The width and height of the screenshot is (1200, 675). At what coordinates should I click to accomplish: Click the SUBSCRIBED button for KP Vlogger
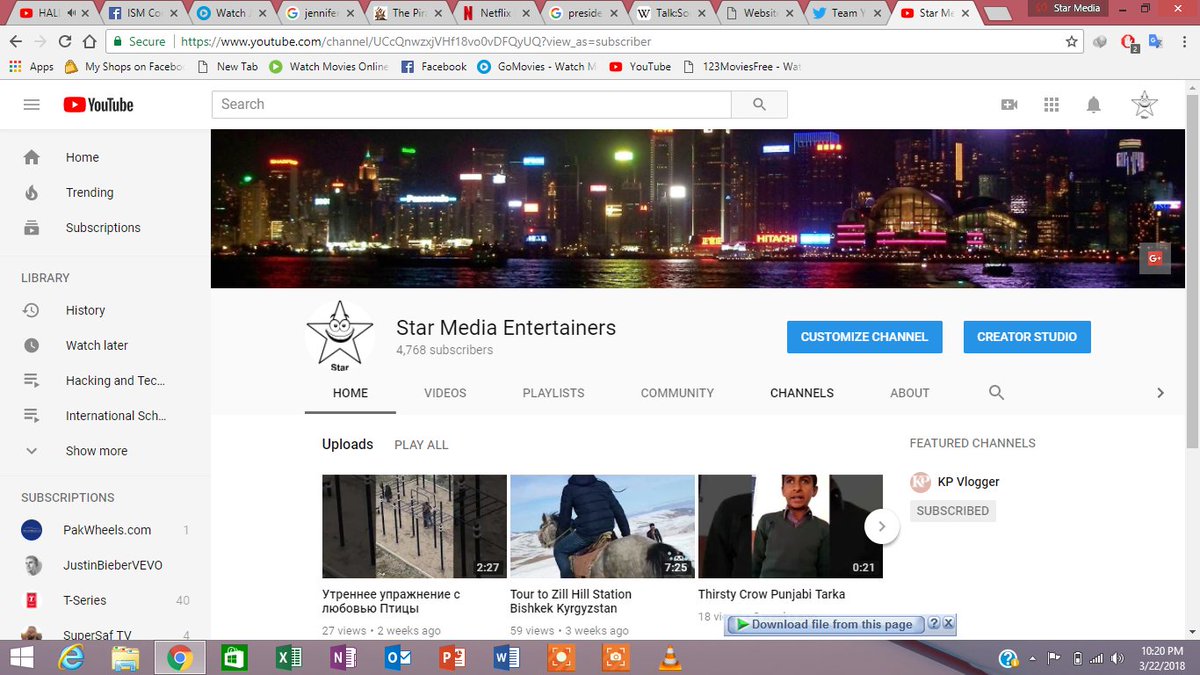click(x=953, y=511)
